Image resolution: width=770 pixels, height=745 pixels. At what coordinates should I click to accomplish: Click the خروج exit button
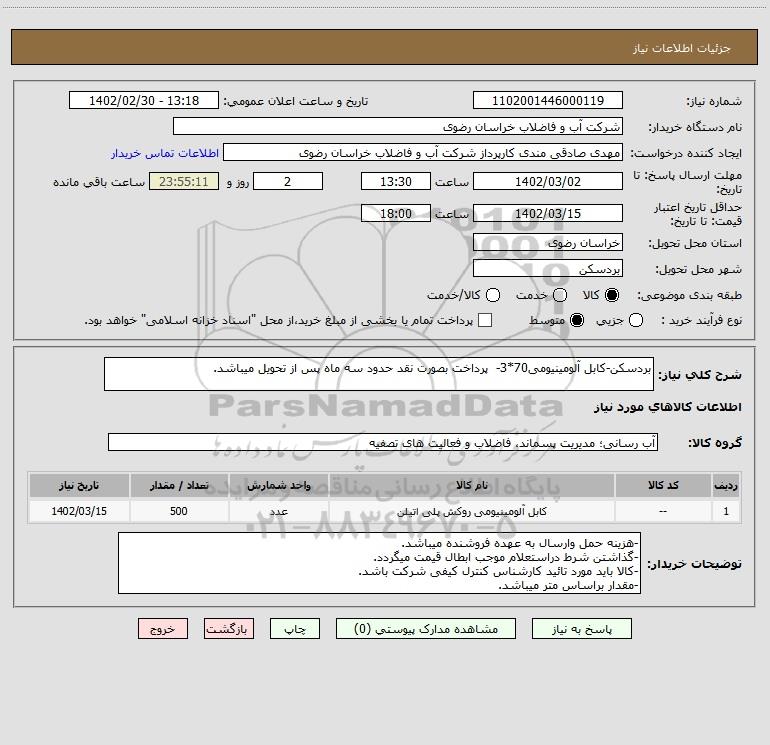tap(163, 629)
